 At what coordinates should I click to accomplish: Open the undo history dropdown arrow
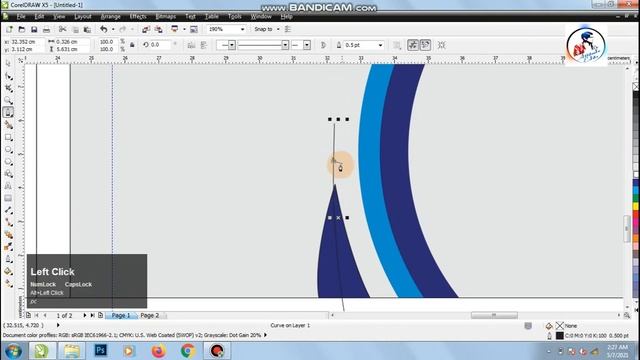[x=113, y=29]
